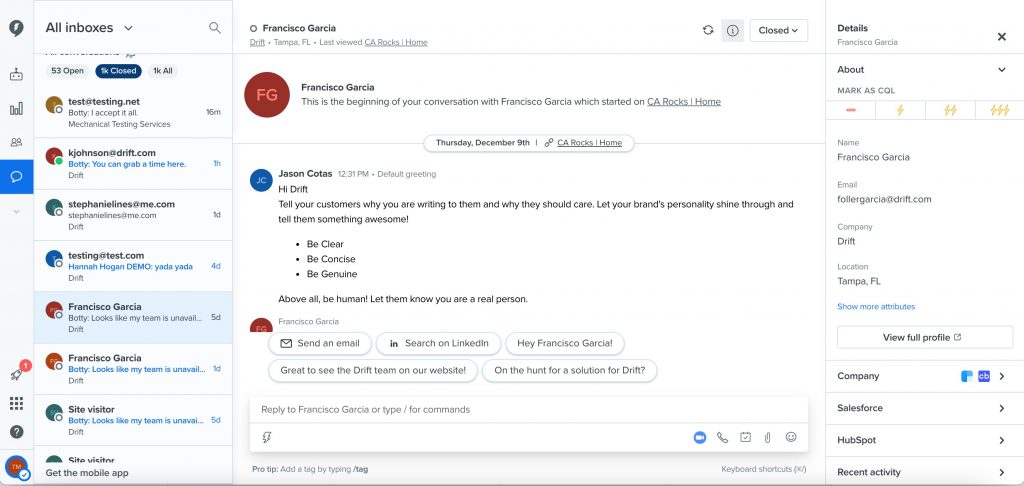Search conversations with the magnifier icon

(215, 28)
